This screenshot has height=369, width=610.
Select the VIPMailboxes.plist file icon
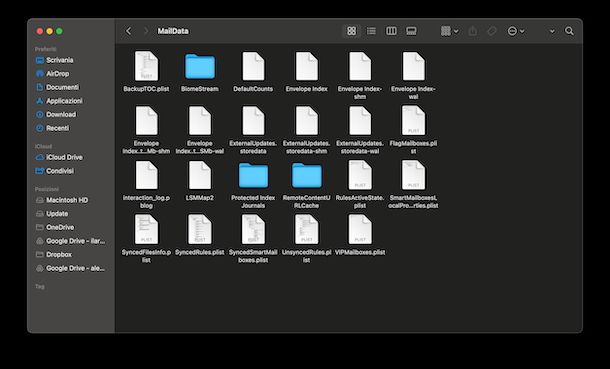coord(360,230)
